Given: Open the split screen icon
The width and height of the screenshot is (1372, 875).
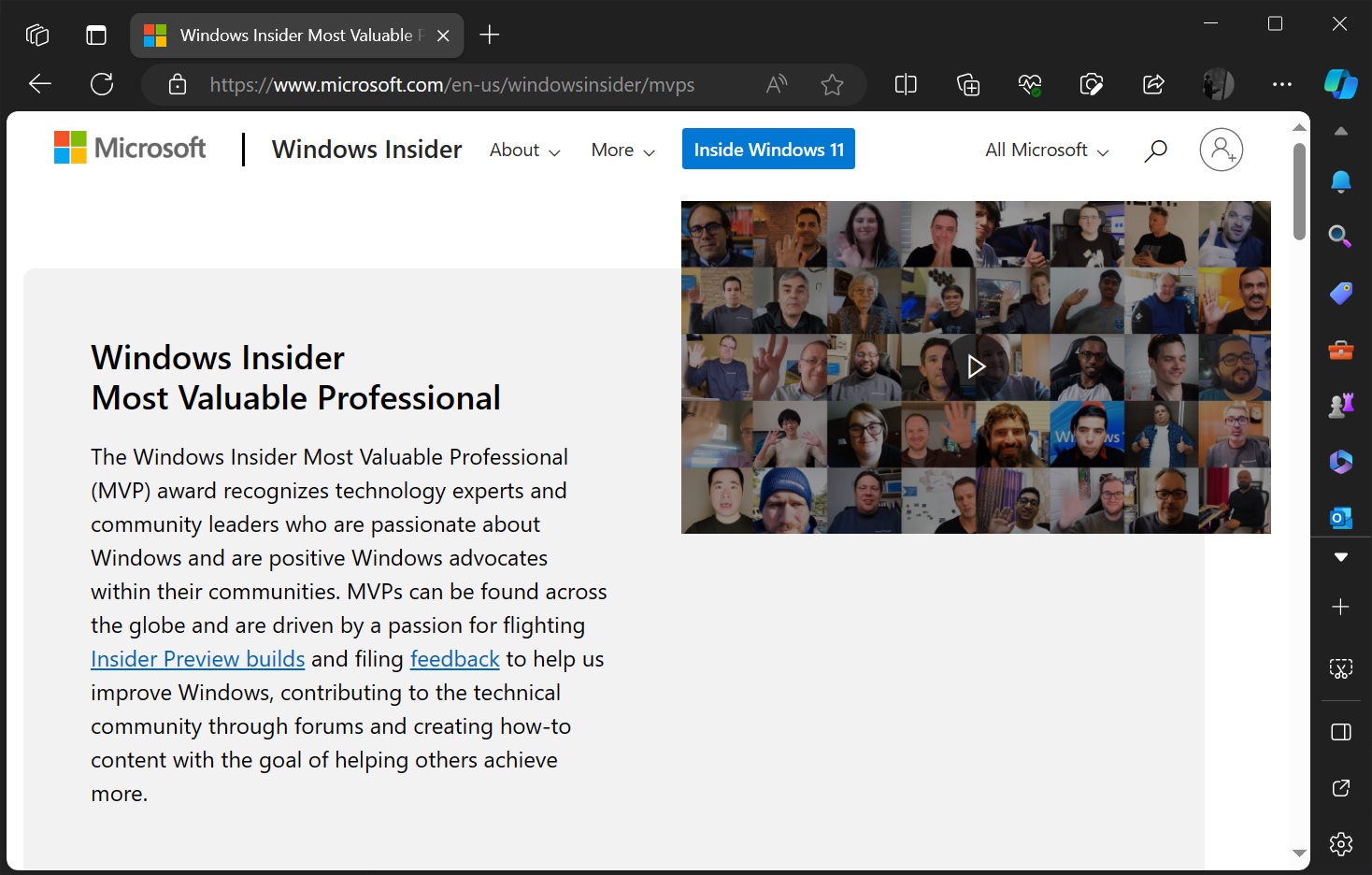Looking at the screenshot, I should click(x=906, y=85).
